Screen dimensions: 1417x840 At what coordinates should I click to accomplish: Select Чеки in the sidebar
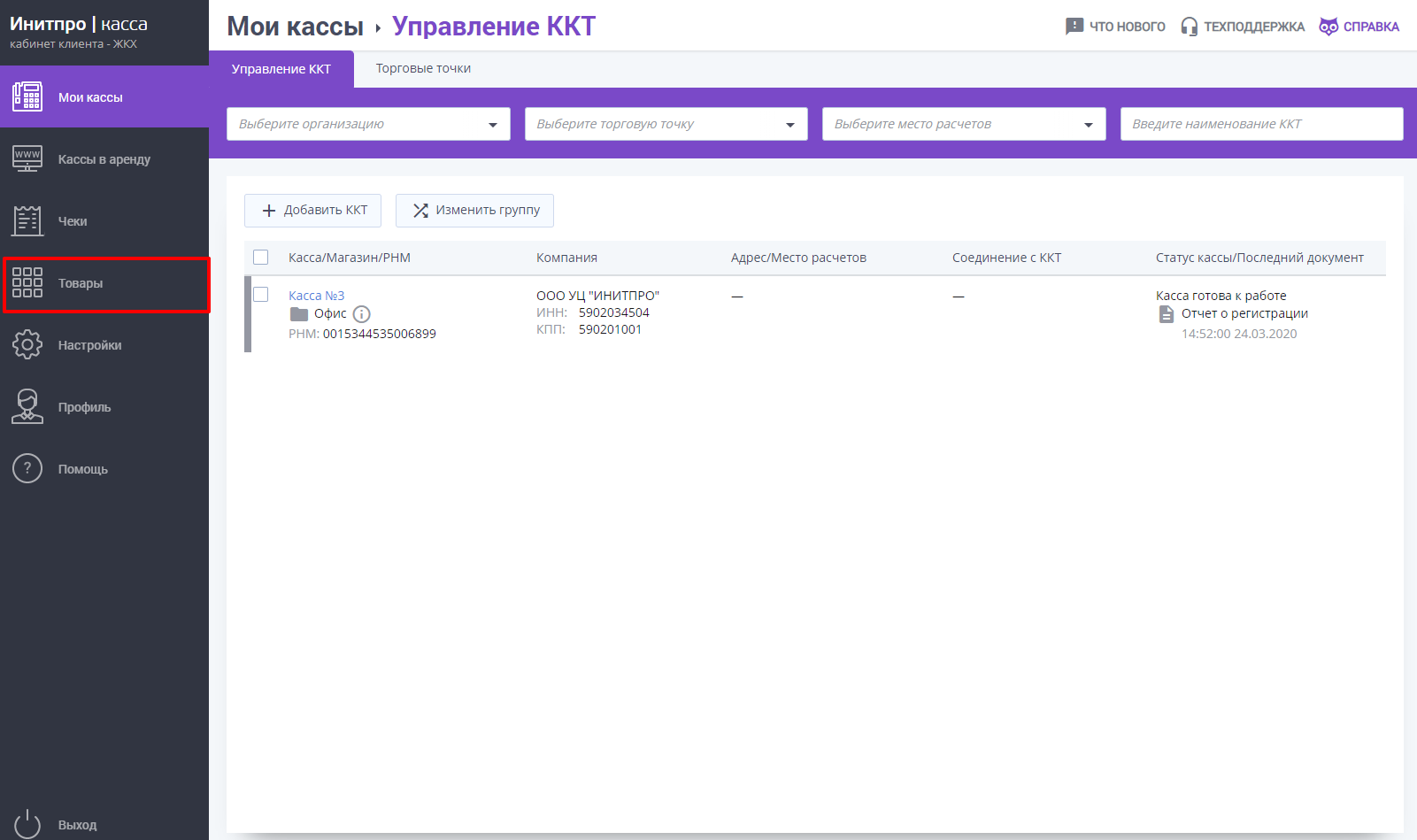pyautogui.click(x=104, y=221)
